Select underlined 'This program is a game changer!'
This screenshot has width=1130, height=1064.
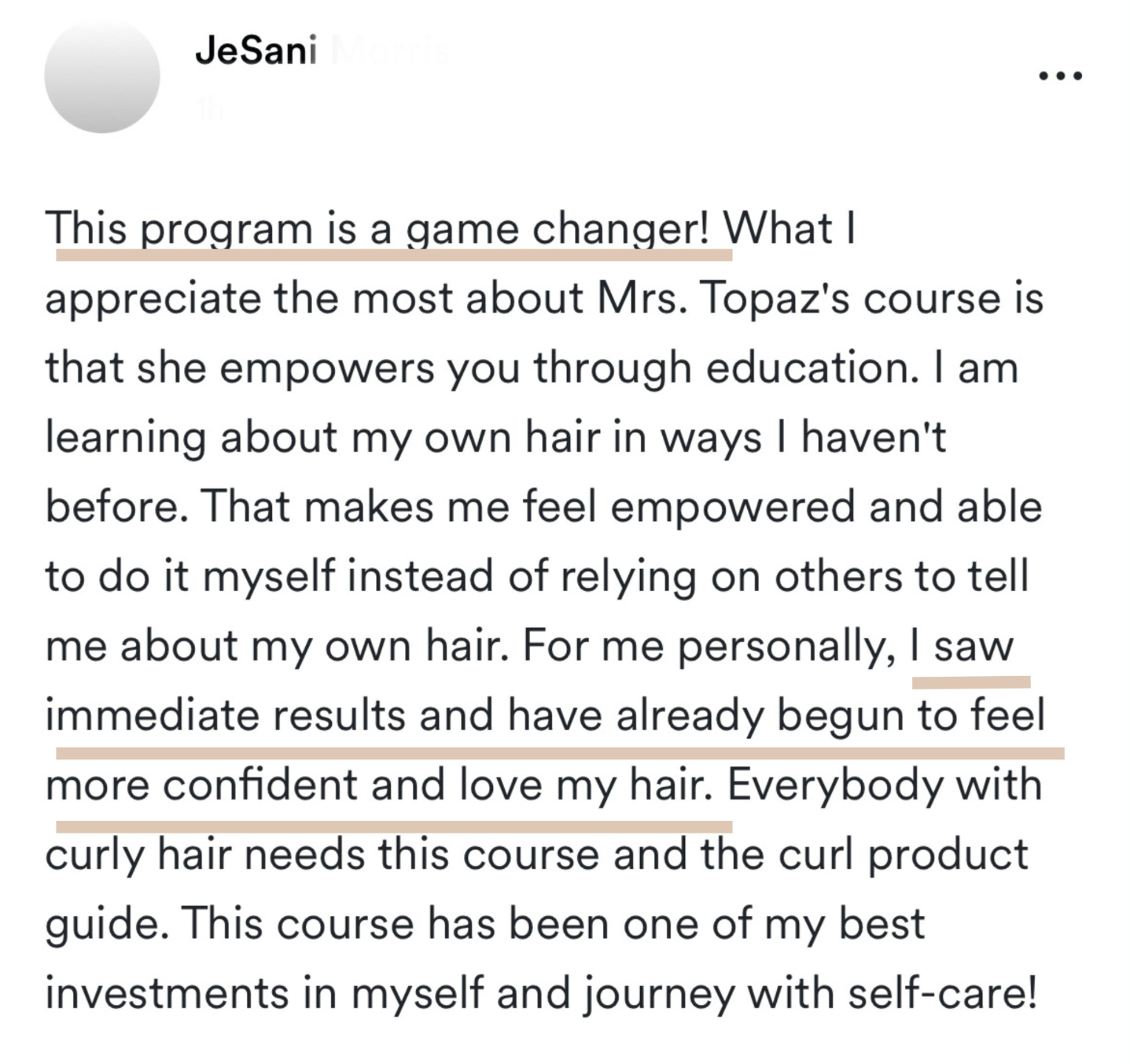click(378, 228)
